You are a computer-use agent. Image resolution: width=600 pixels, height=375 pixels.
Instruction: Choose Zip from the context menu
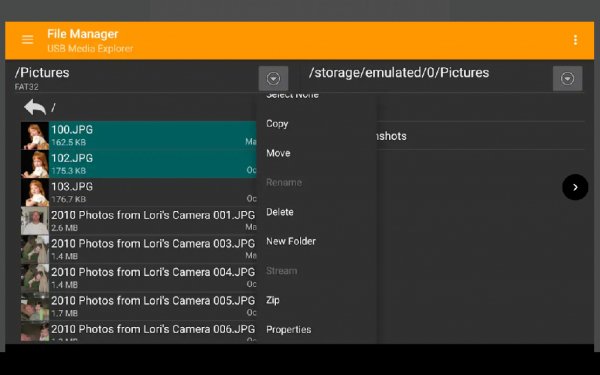pos(272,300)
